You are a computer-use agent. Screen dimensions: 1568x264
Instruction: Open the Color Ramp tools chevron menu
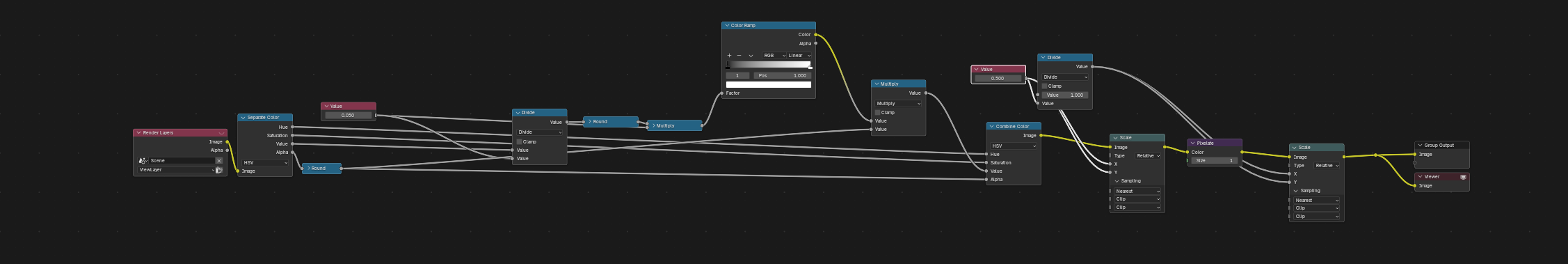(751, 56)
